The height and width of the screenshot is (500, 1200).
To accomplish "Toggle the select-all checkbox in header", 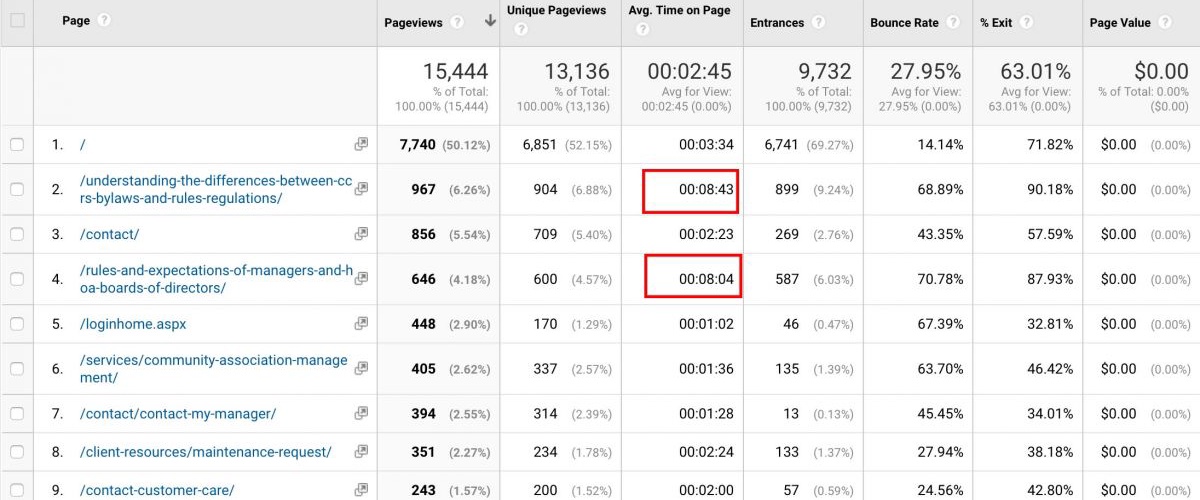I will (x=17, y=21).
